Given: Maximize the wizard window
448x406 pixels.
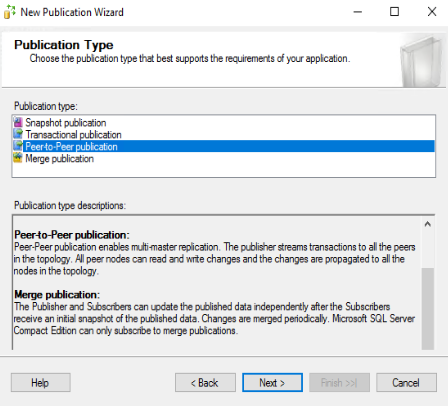Looking at the screenshot, I should coord(394,12).
